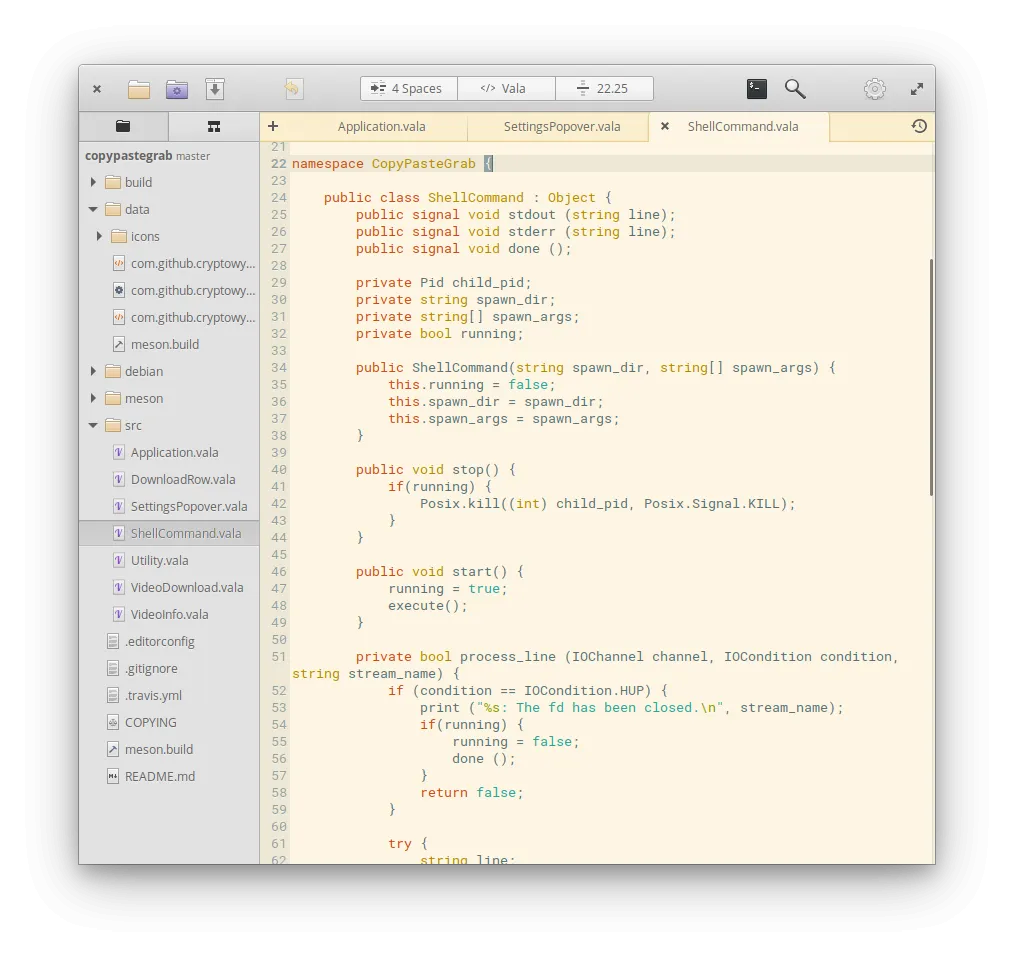The width and height of the screenshot is (1014, 957).
Task: Open the README.md file
Action: [x=169, y=777]
